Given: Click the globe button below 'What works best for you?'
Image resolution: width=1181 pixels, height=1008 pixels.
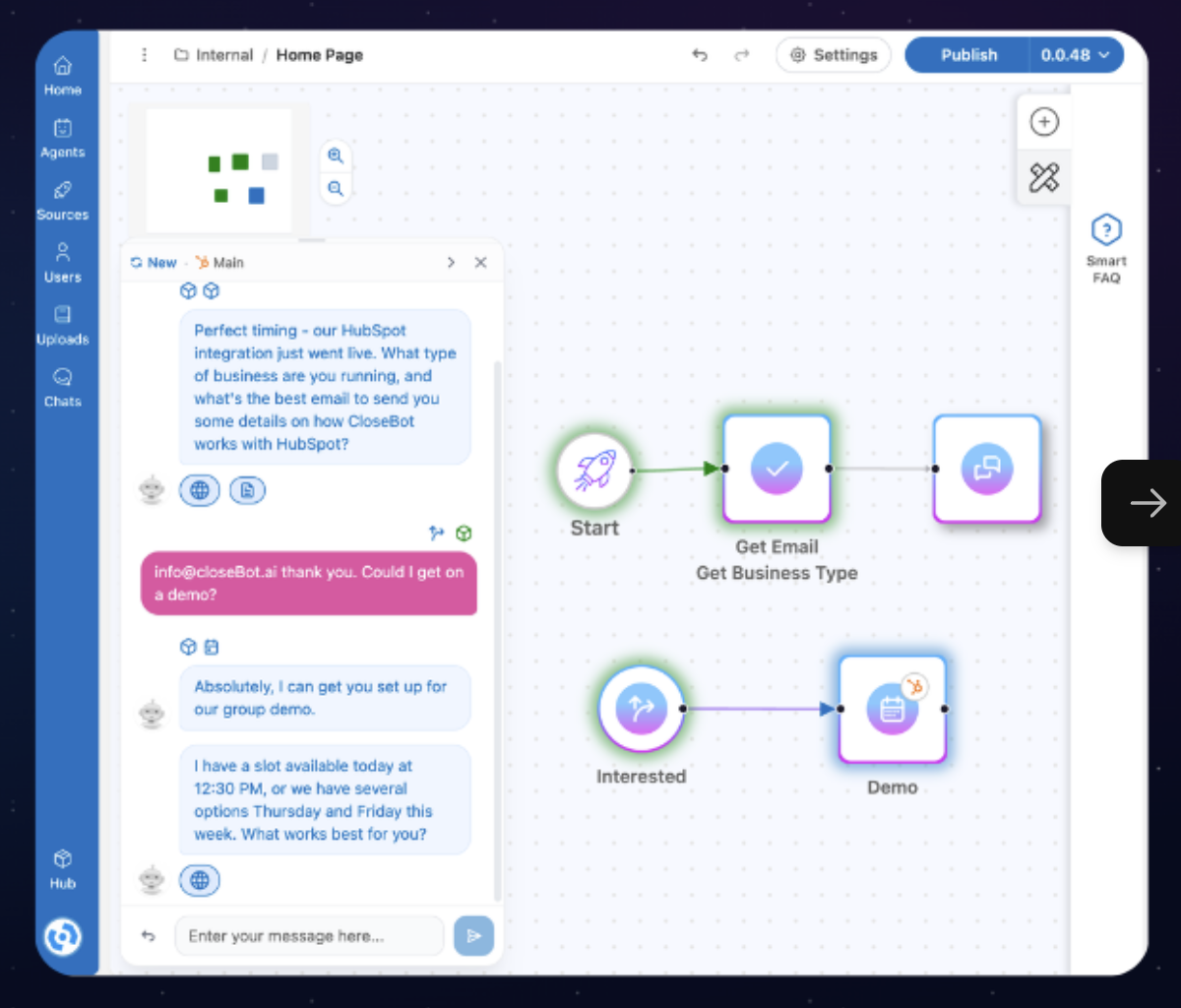Looking at the screenshot, I should (x=200, y=880).
